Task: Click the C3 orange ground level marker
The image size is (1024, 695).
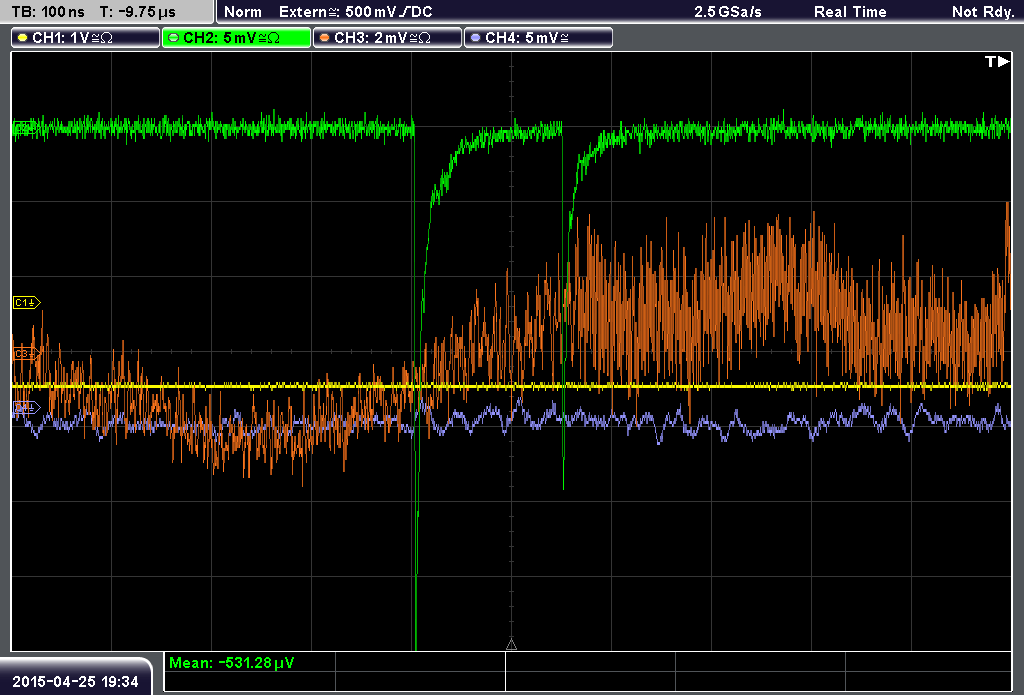Action: click(x=27, y=354)
